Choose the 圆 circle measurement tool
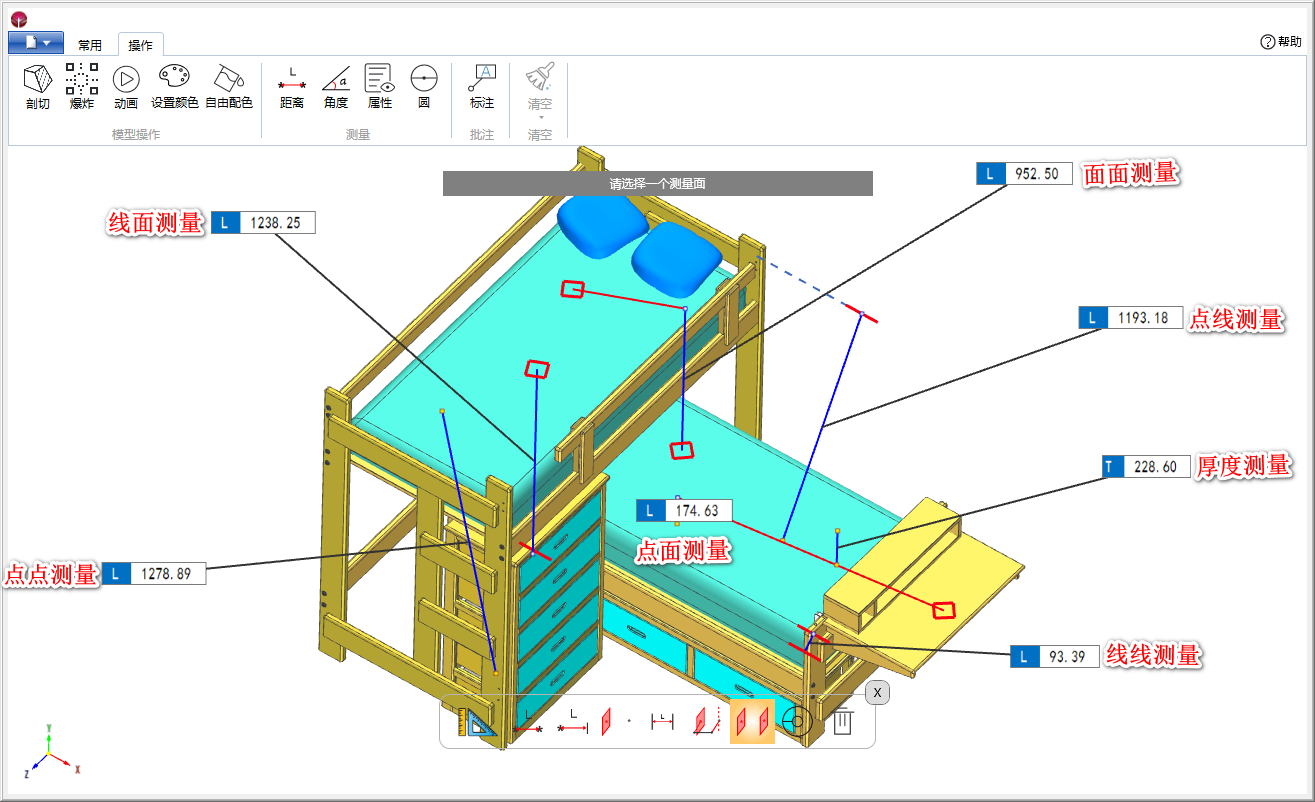The width and height of the screenshot is (1315, 802). point(424,87)
